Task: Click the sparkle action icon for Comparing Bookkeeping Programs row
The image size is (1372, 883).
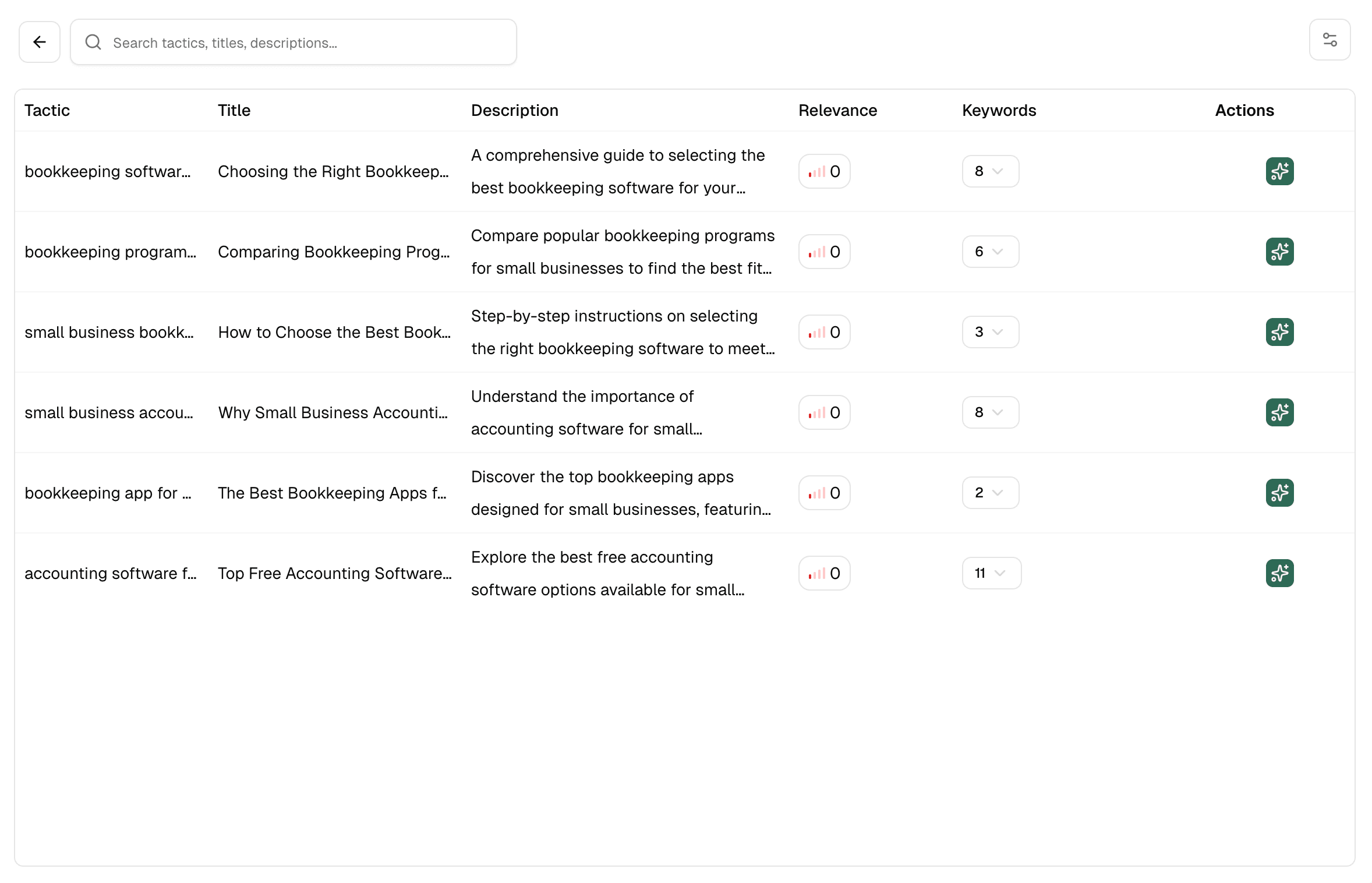Action: click(1279, 252)
